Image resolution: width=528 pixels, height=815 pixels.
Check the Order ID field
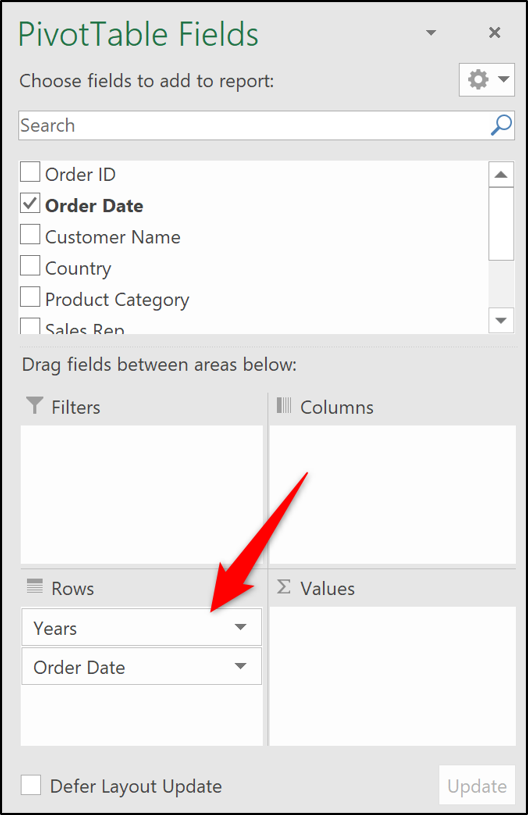point(30,172)
